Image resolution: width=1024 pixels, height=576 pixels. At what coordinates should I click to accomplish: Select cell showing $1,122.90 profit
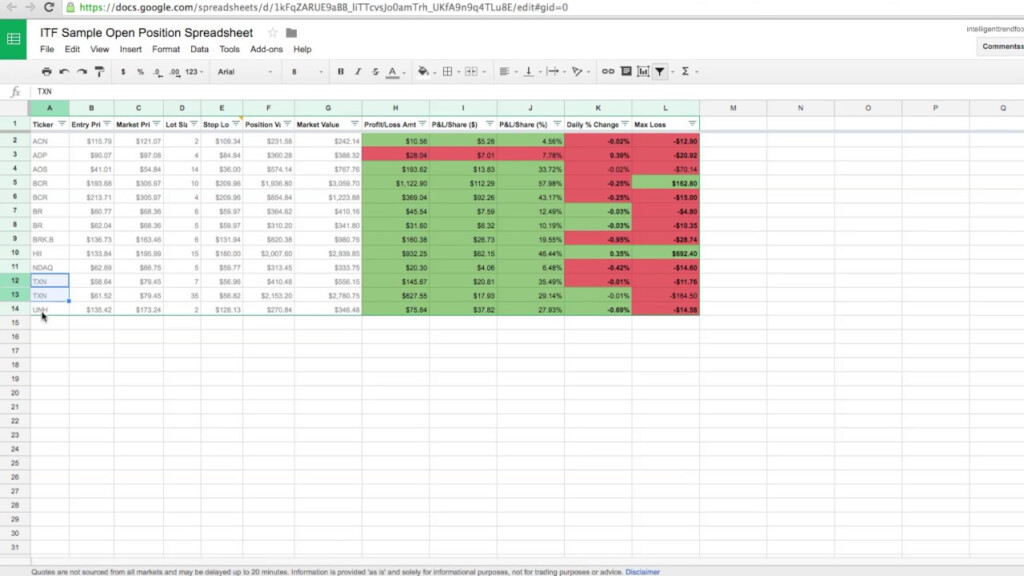click(x=395, y=184)
